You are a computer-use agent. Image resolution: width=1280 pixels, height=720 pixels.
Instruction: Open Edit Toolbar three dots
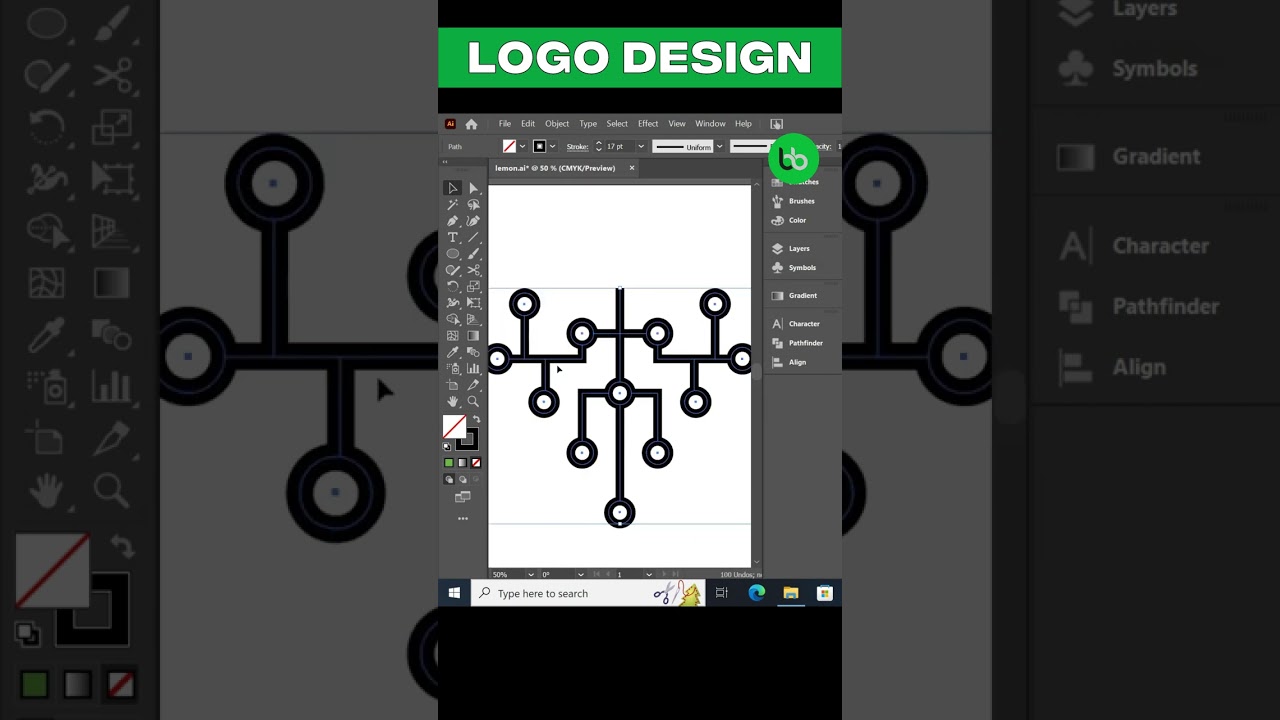[x=462, y=518]
